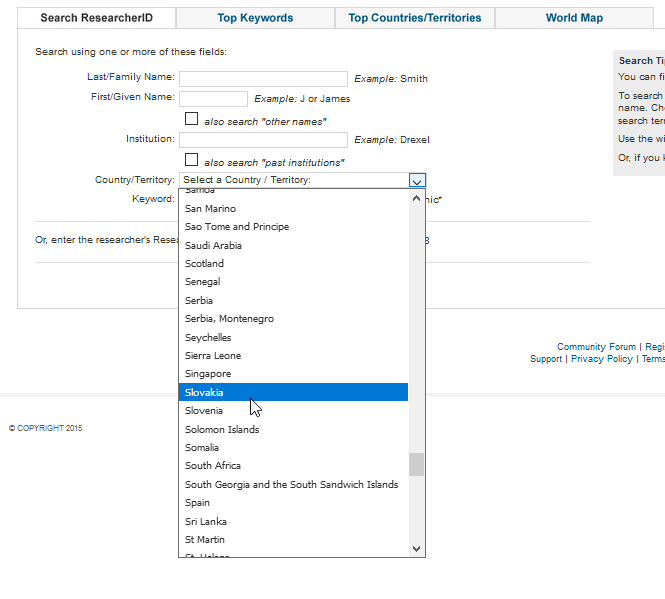Enable also search "past institutions" checkbox
The height and width of the screenshot is (599, 665).
191,160
